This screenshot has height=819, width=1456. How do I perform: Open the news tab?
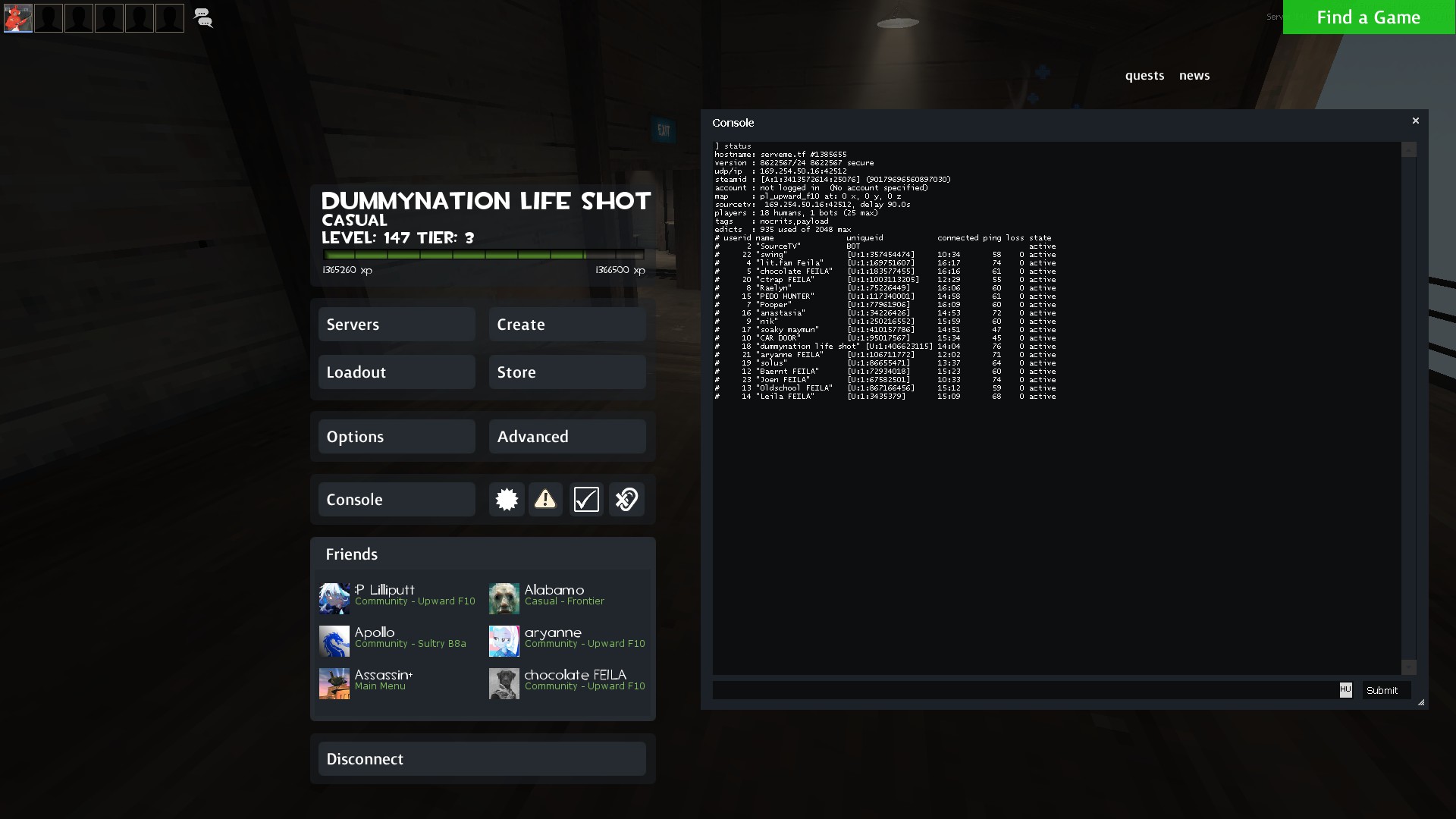pos(1194,75)
